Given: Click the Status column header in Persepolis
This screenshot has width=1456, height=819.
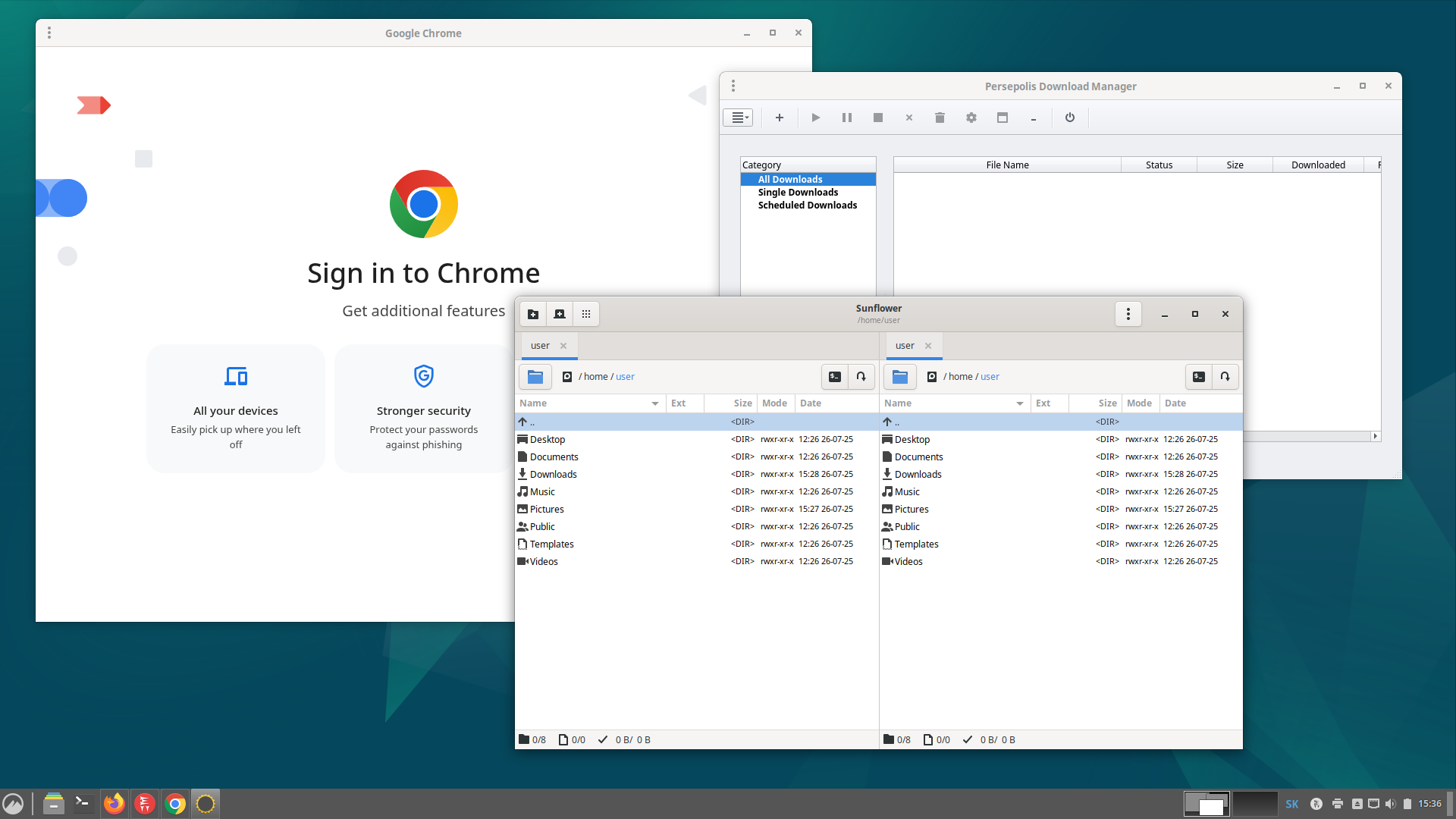Looking at the screenshot, I should [1159, 165].
